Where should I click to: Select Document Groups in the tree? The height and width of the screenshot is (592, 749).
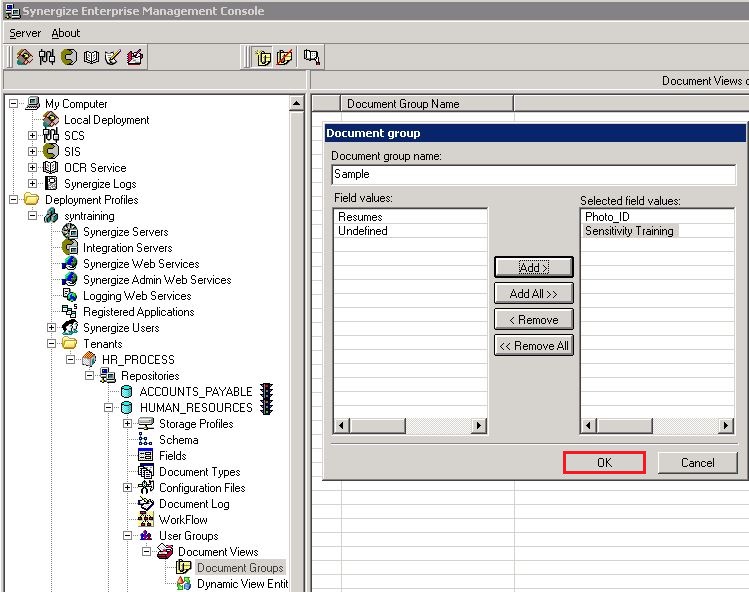[240, 568]
